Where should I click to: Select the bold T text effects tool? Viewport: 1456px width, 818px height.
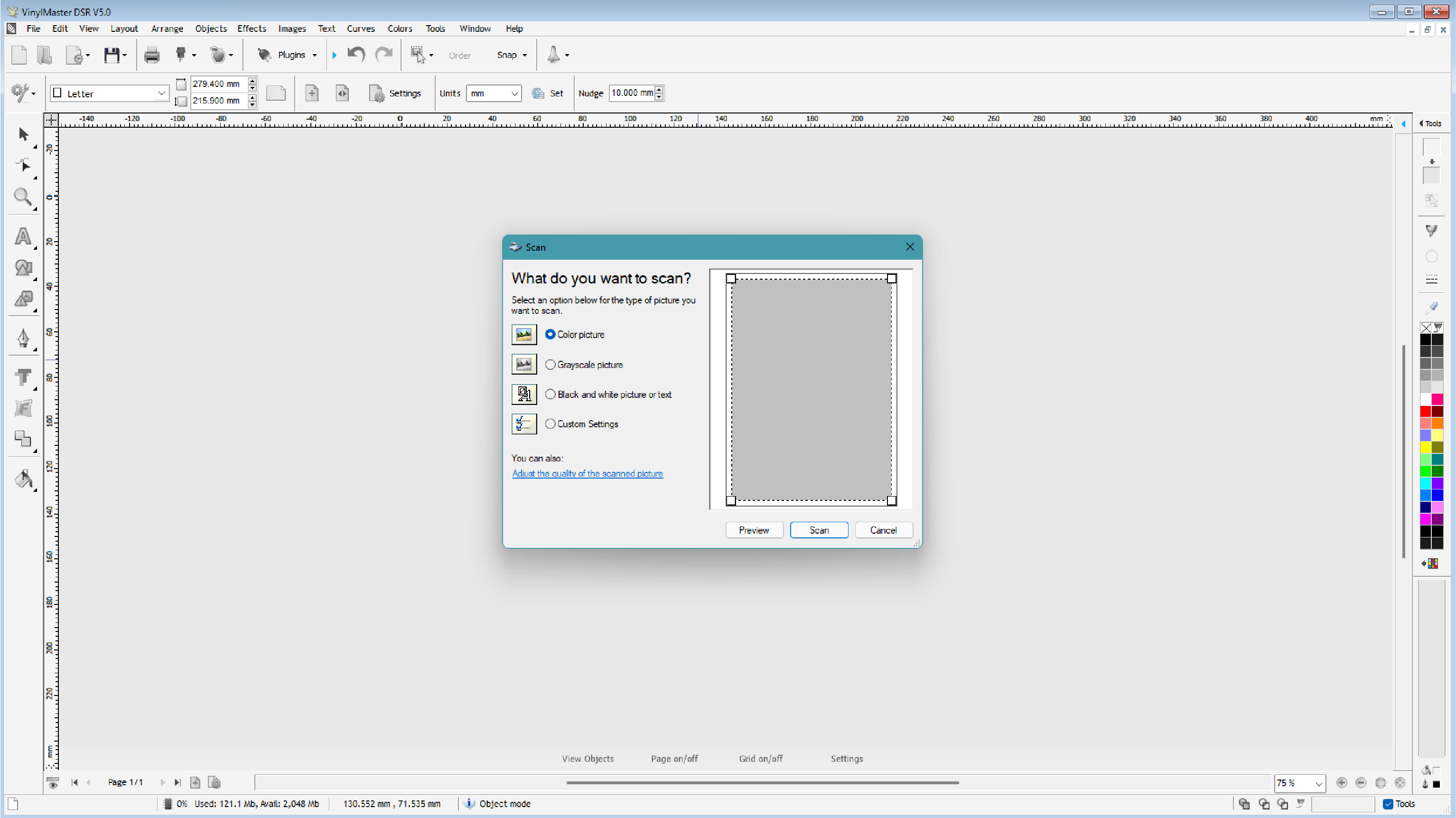tap(23, 377)
